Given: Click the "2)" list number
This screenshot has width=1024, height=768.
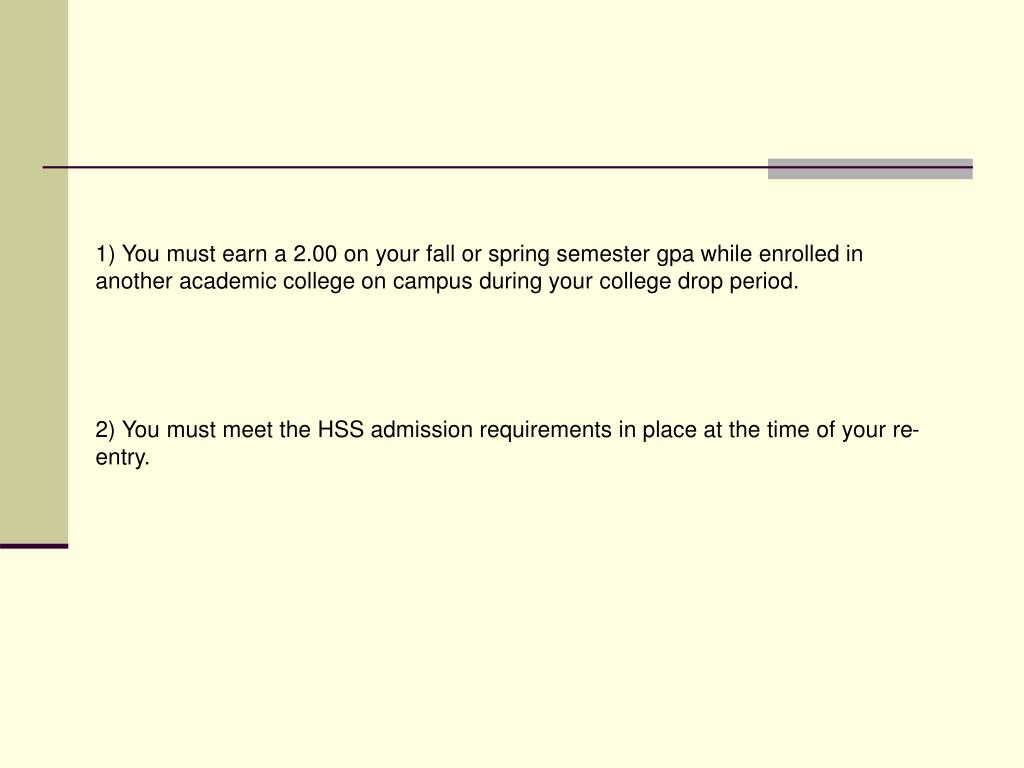Looking at the screenshot, I should (x=105, y=430).
